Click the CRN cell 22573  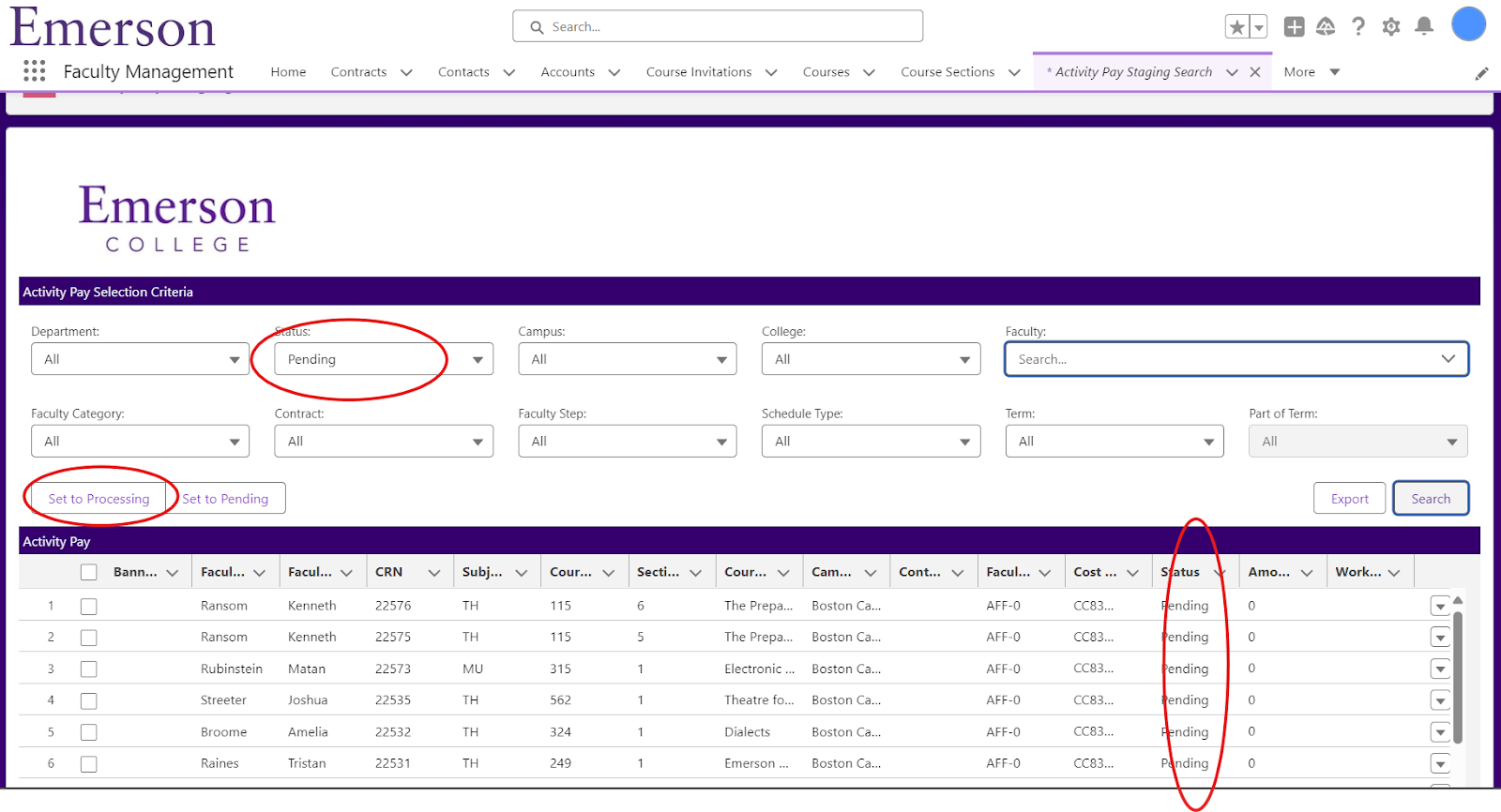[x=393, y=669]
